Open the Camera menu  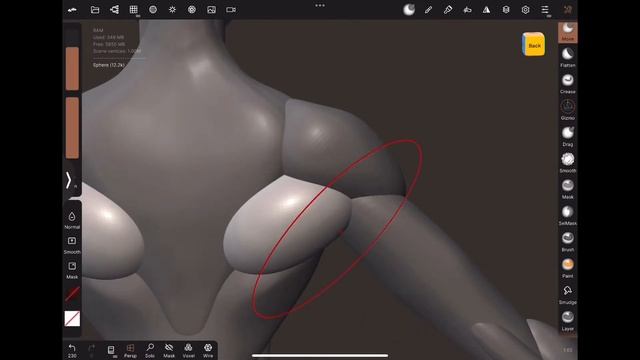(x=231, y=10)
